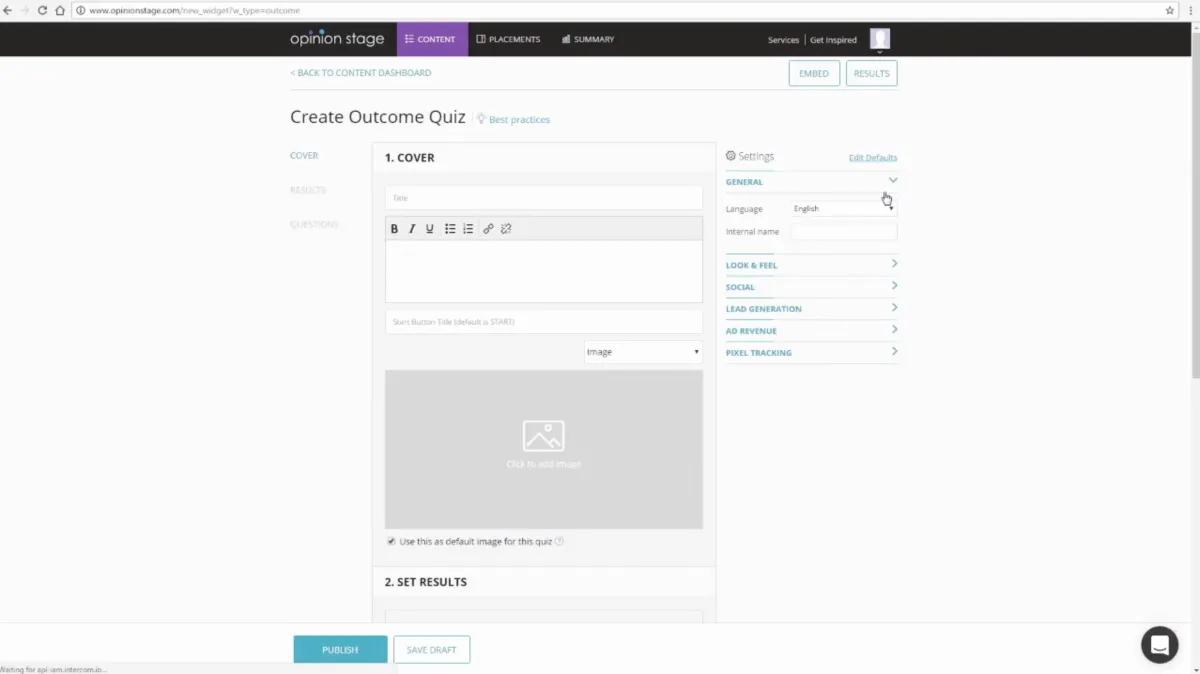Jump to Questions section in sidebar
The image size is (1200, 674).
tap(314, 224)
